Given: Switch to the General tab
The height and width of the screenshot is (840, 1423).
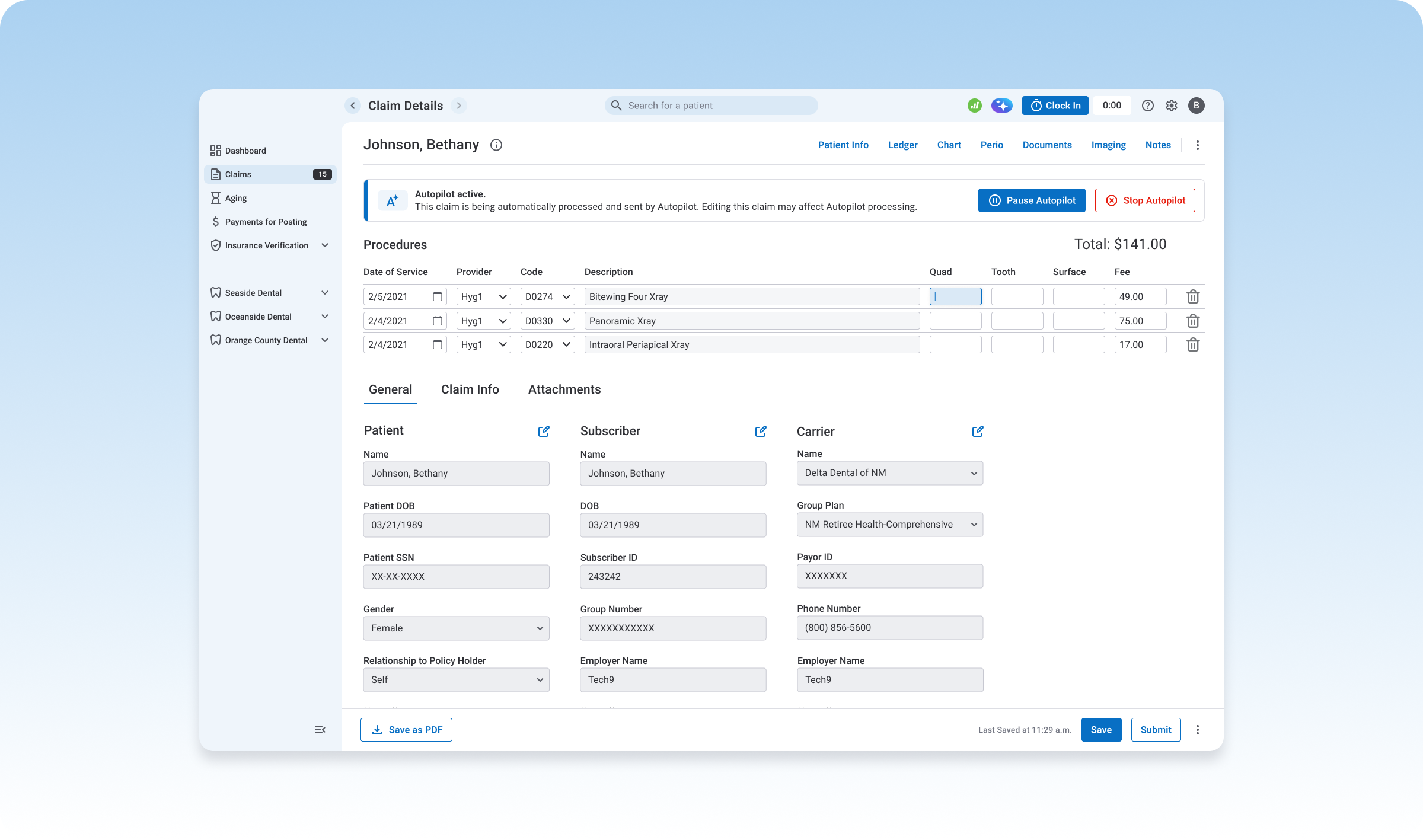Looking at the screenshot, I should point(390,389).
